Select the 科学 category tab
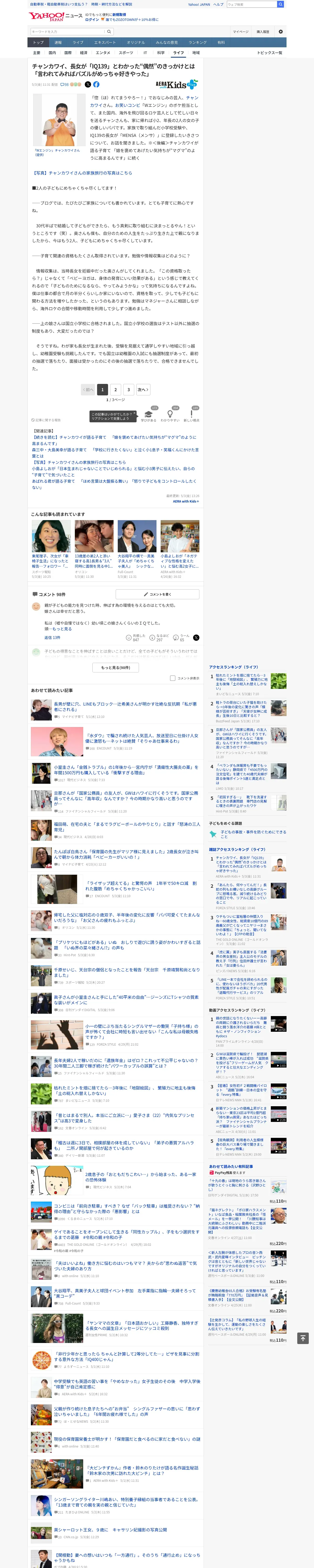The height and width of the screenshot is (1568, 314). pyautogui.click(x=161, y=53)
